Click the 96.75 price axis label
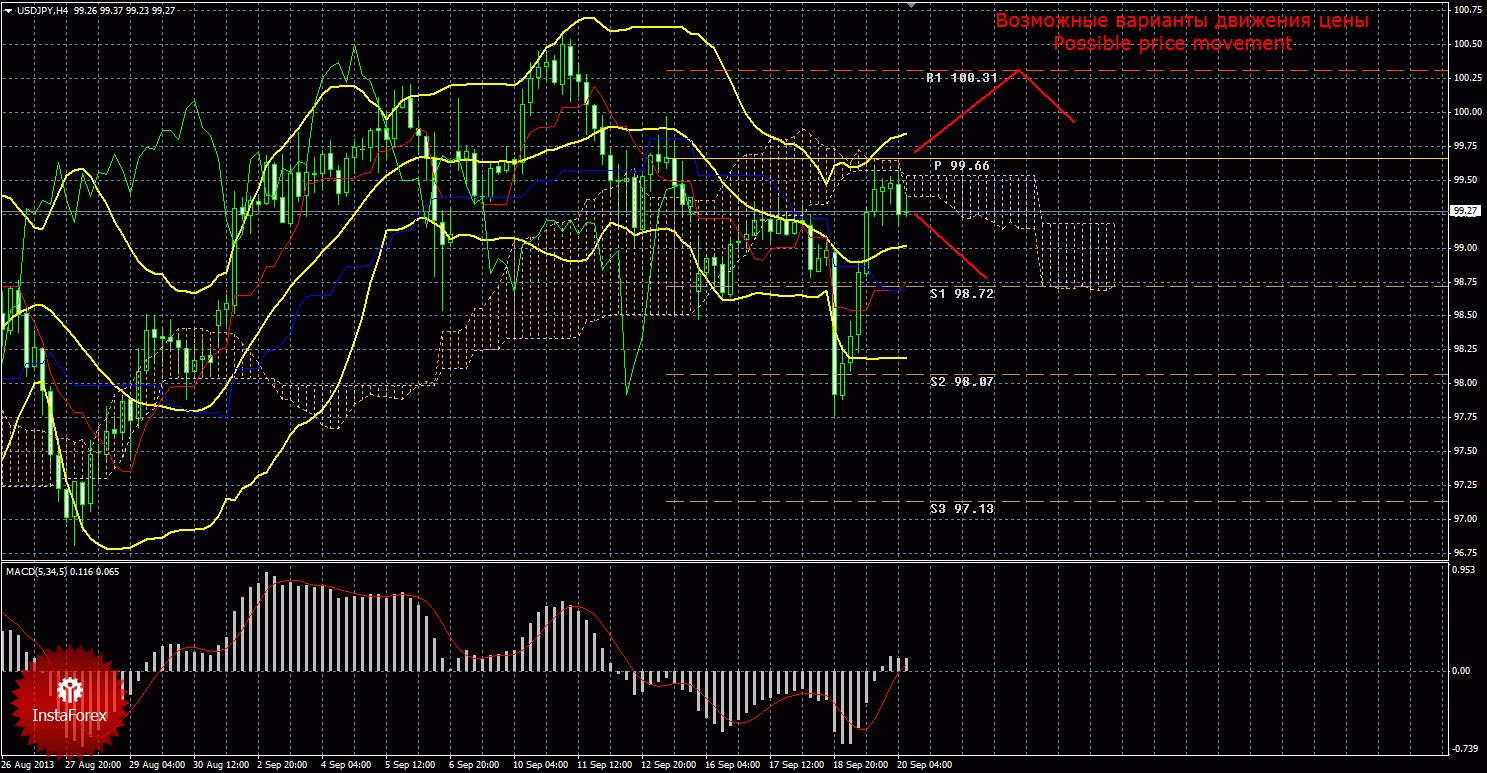 [1465, 553]
